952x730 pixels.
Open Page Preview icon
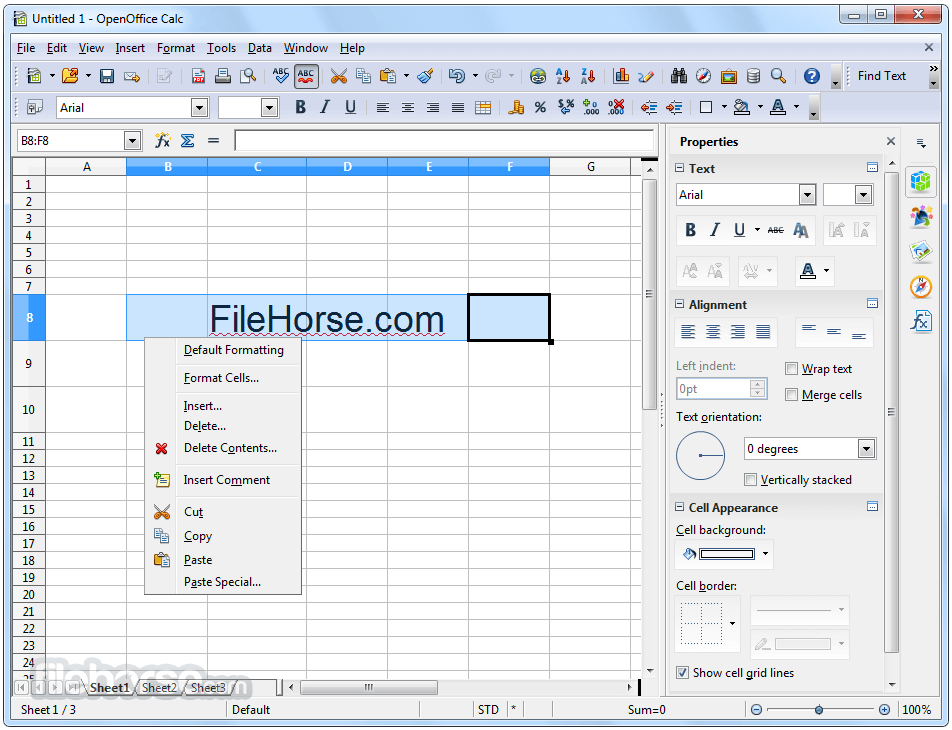click(248, 76)
